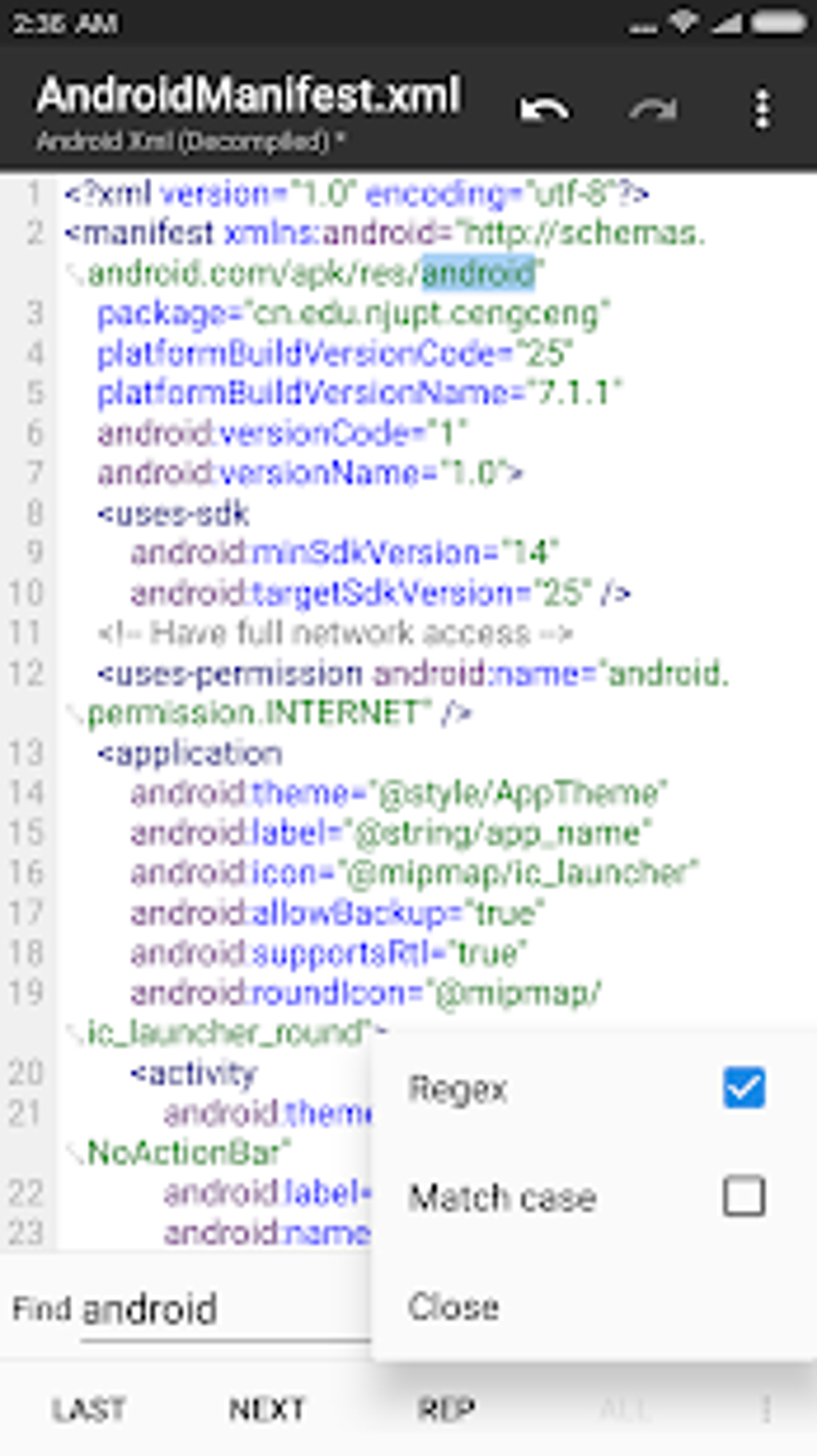Viewport: 817px width, 1456px height.
Task: Tap android:roundIcon line 19
Action: [x=366, y=993]
